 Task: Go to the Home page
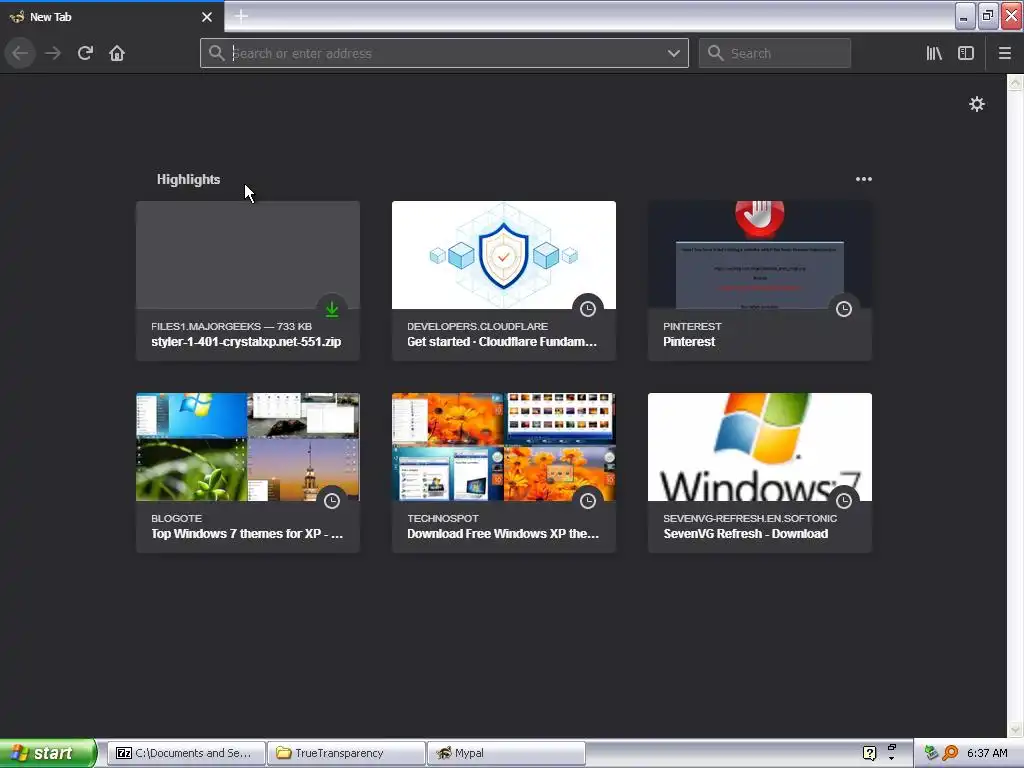[117, 53]
